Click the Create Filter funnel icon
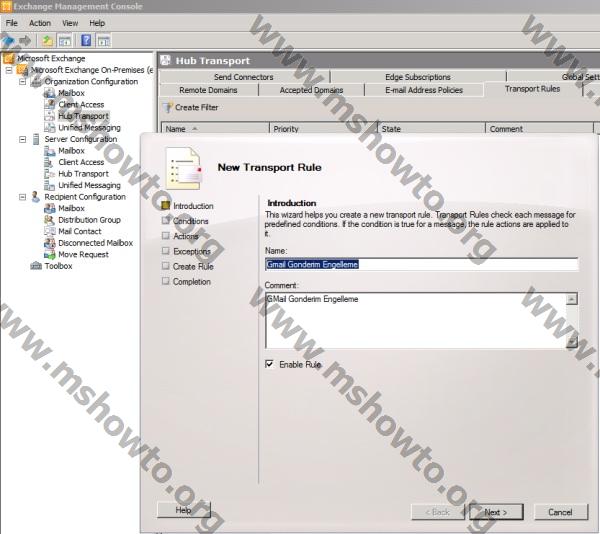This screenshot has width=600, height=534. (x=168, y=107)
